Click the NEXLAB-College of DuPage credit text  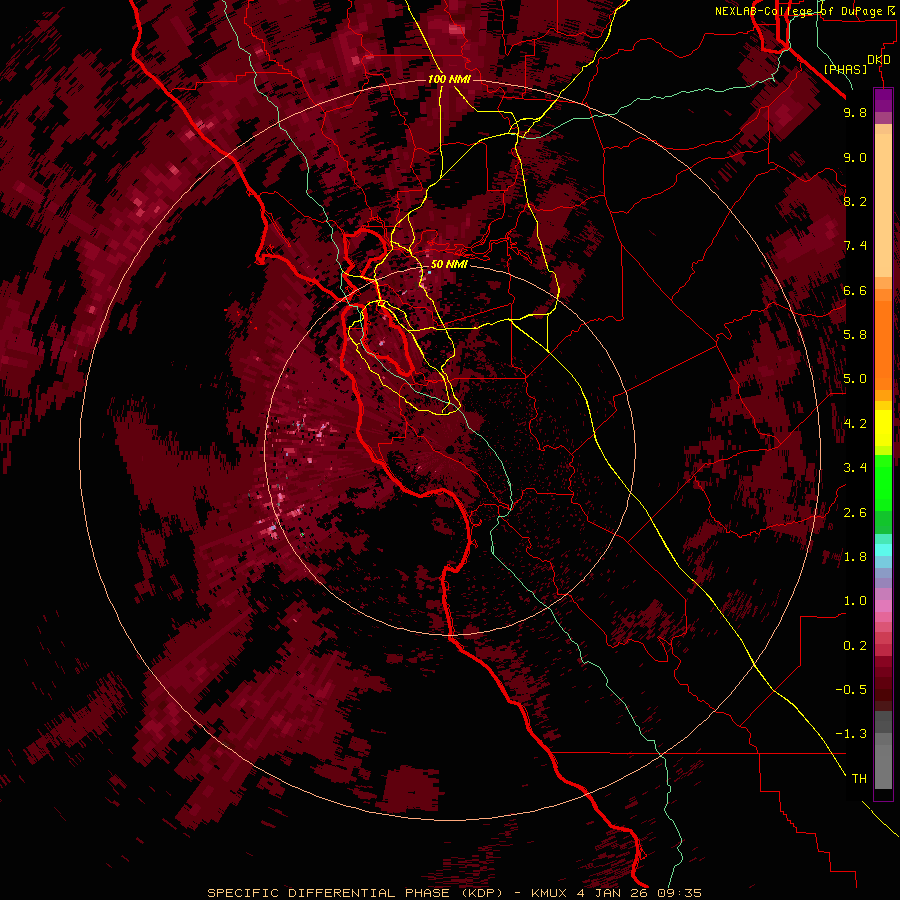point(798,11)
